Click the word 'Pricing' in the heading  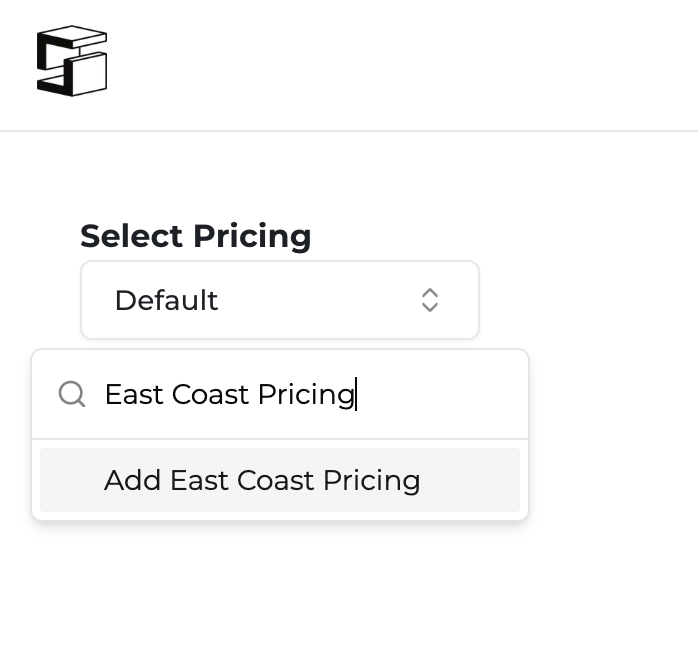252,236
